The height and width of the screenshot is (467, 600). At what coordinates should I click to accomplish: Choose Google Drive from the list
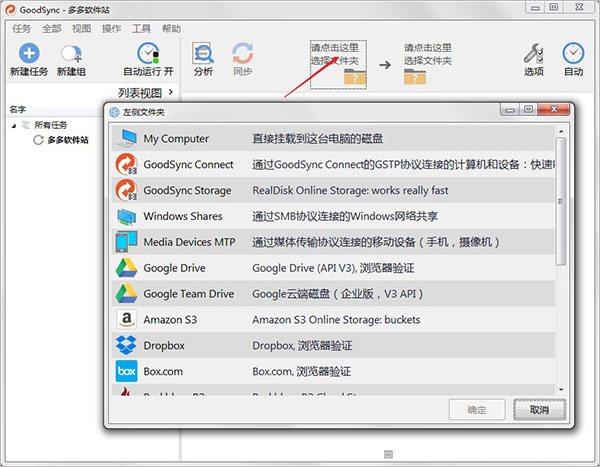(x=174, y=268)
